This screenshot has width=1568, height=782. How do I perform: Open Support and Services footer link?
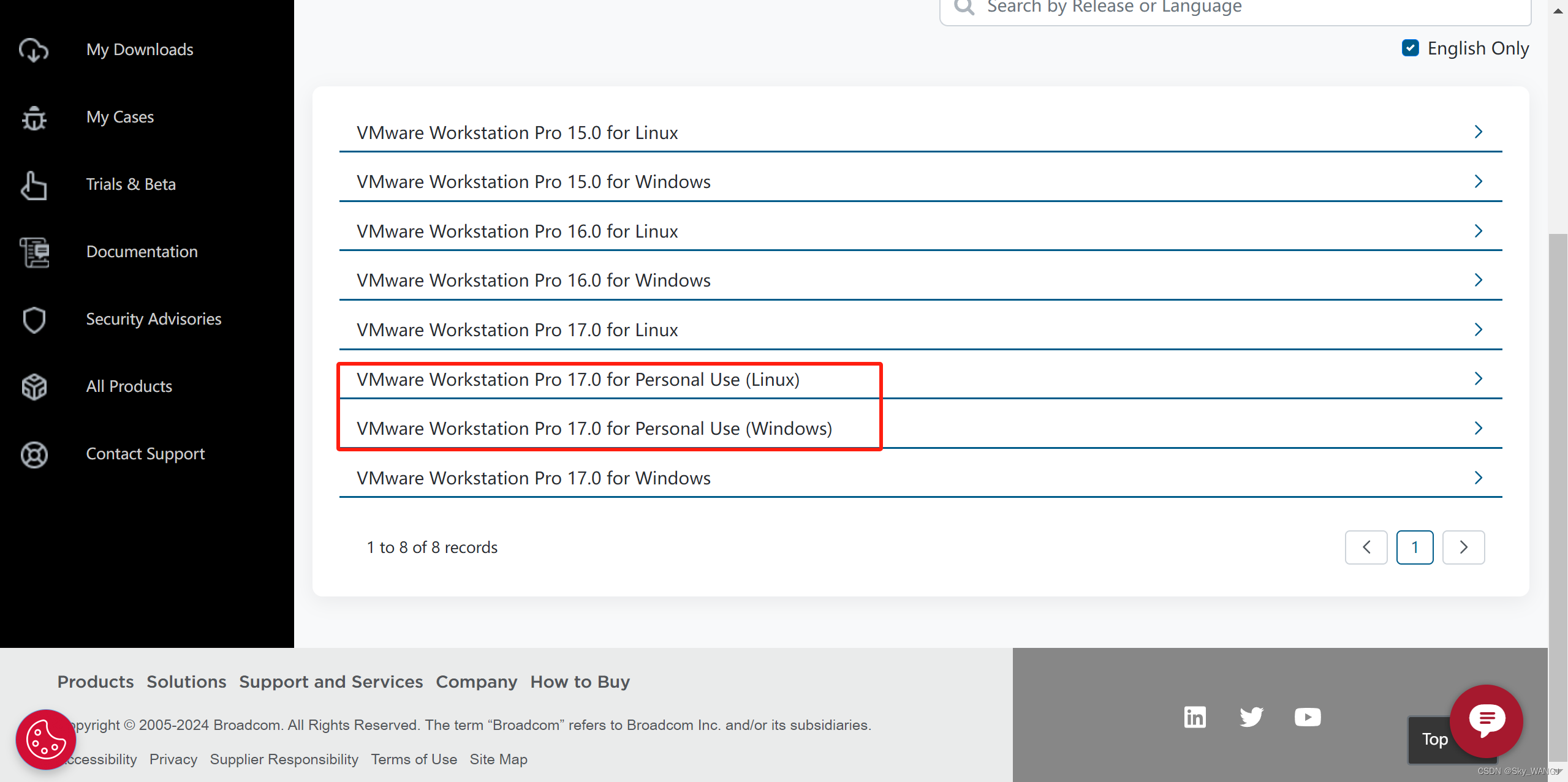pyautogui.click(x=331, y=682)
